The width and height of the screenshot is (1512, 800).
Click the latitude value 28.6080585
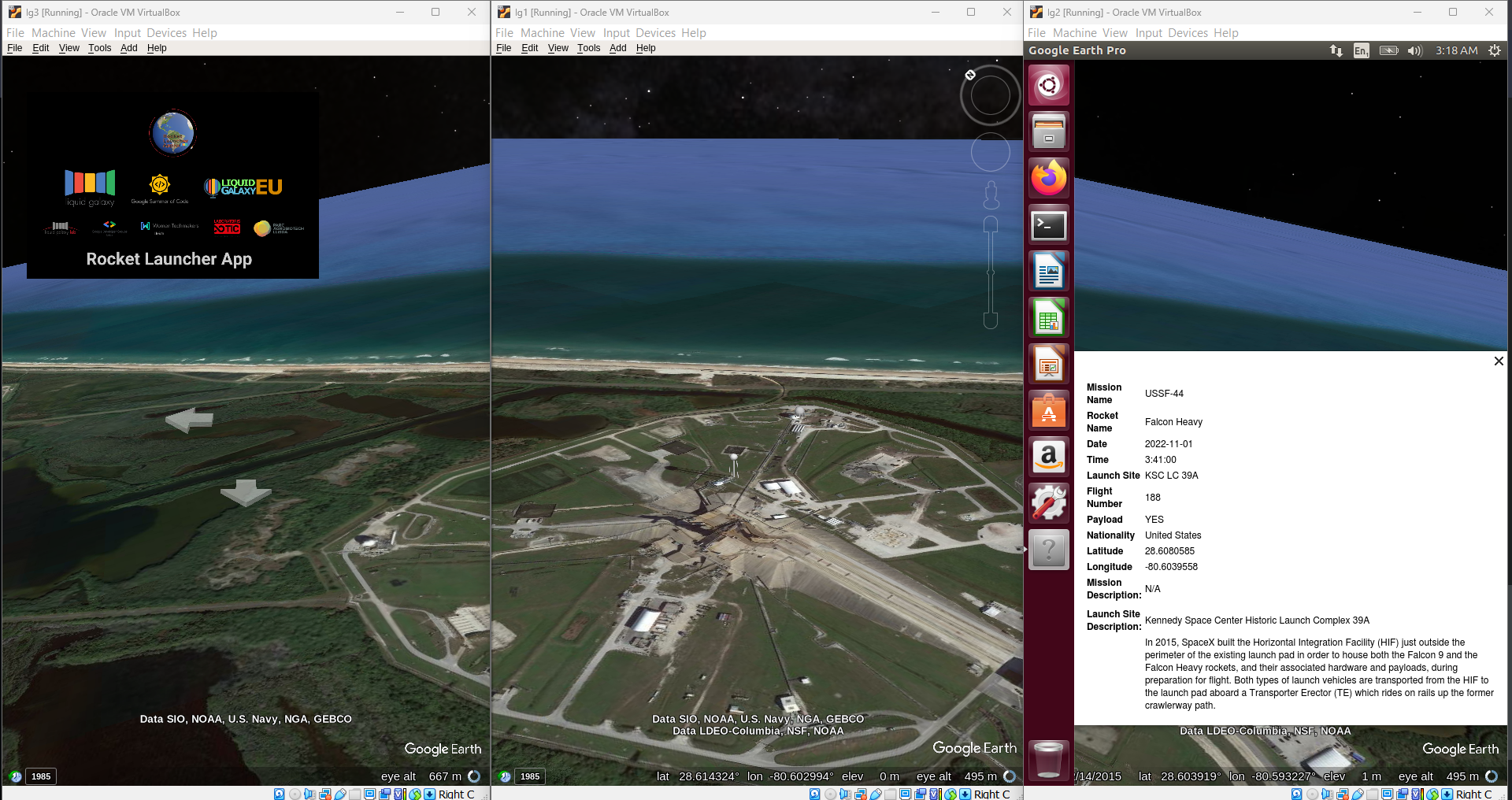coord(1169,551)
